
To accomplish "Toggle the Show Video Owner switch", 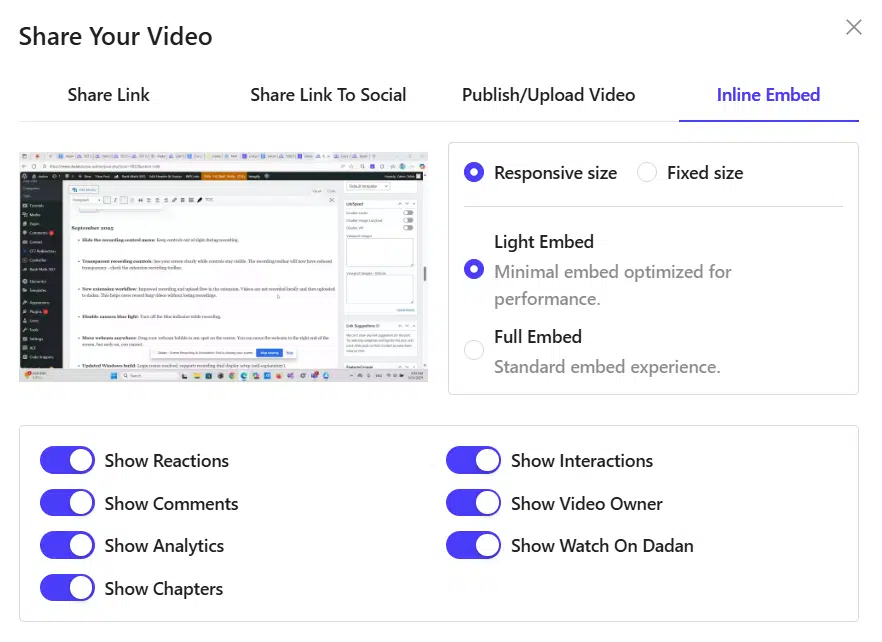I will (x=473, y=503).
